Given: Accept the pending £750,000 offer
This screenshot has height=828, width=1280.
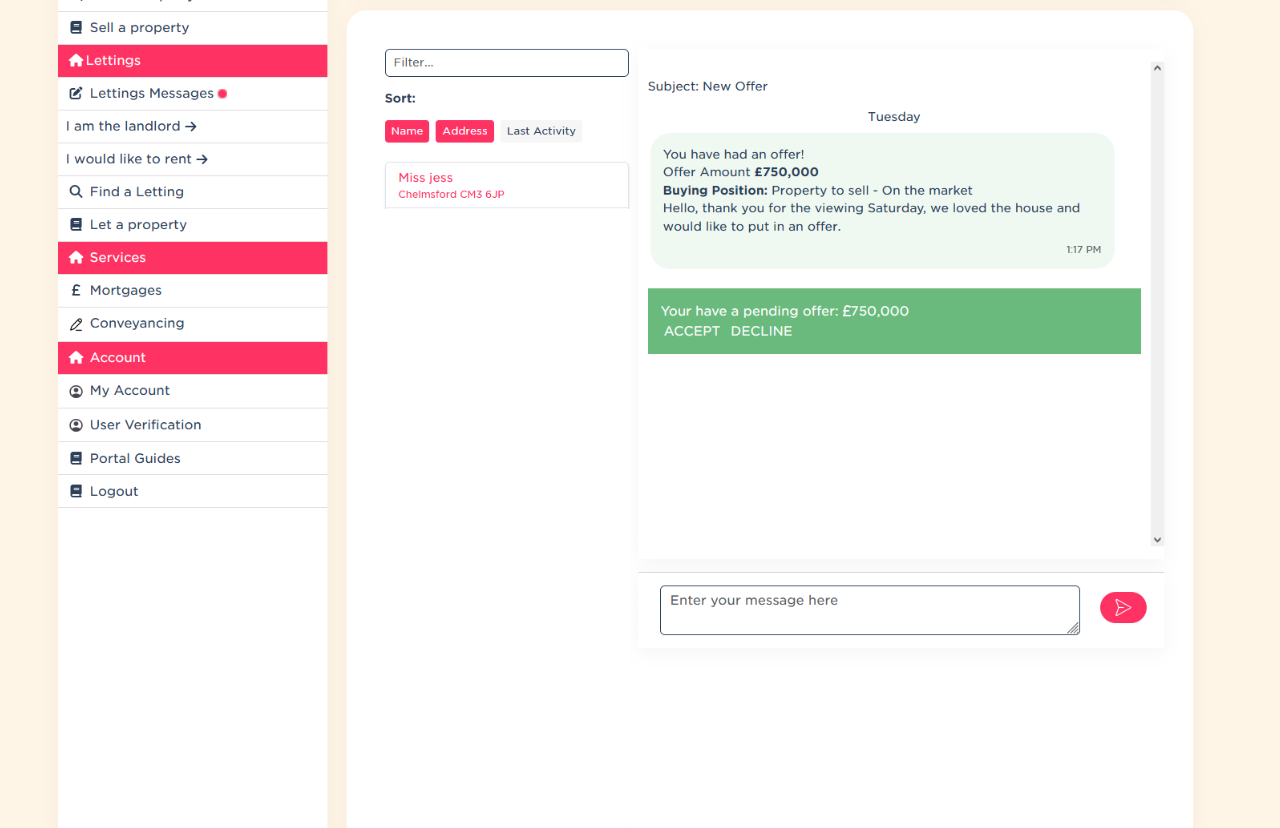Looking at the screenshot, I should [x=692, y=331].
